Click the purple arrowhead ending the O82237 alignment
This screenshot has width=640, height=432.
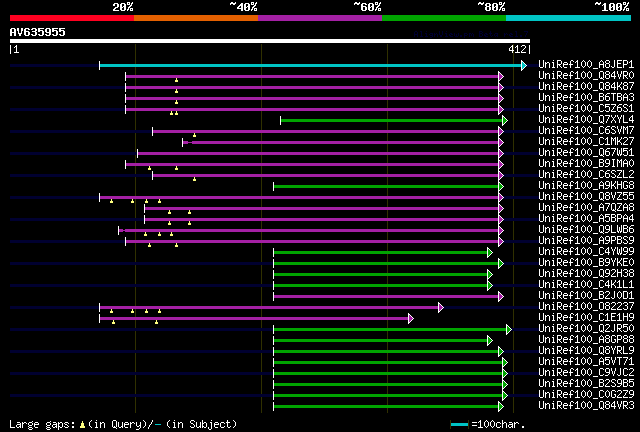click(441, 307)
